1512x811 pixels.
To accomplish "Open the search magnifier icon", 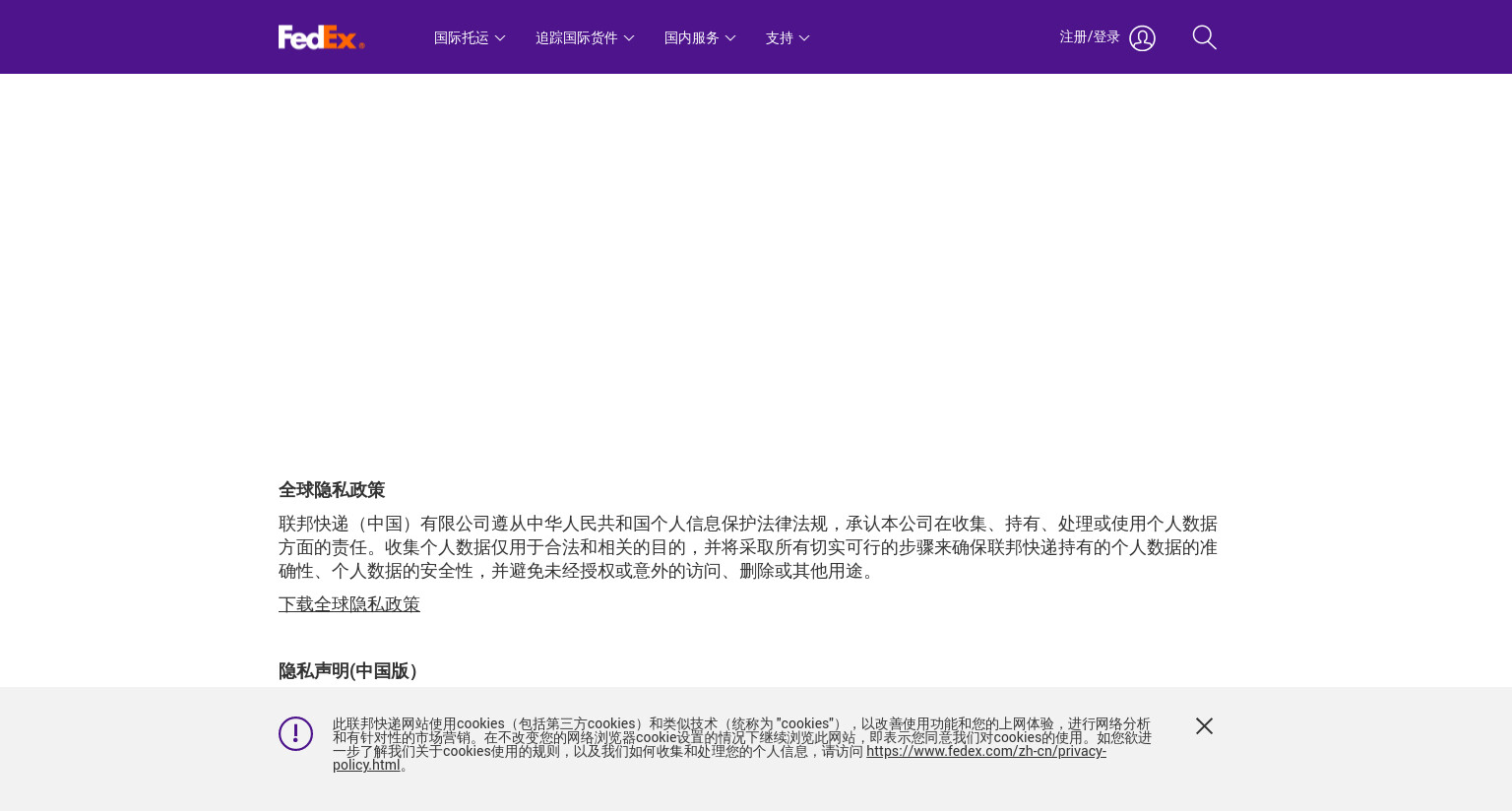I will pyautogui.click(x=1204, y=37).
